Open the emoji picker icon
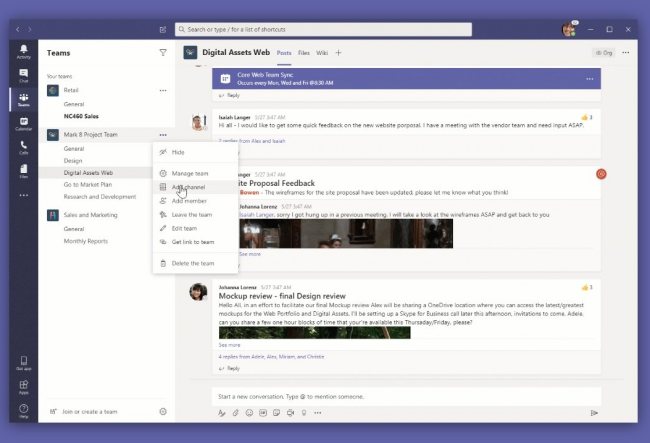Image resolution: width=650 pixels, height=443 pixels. (249, 413)
